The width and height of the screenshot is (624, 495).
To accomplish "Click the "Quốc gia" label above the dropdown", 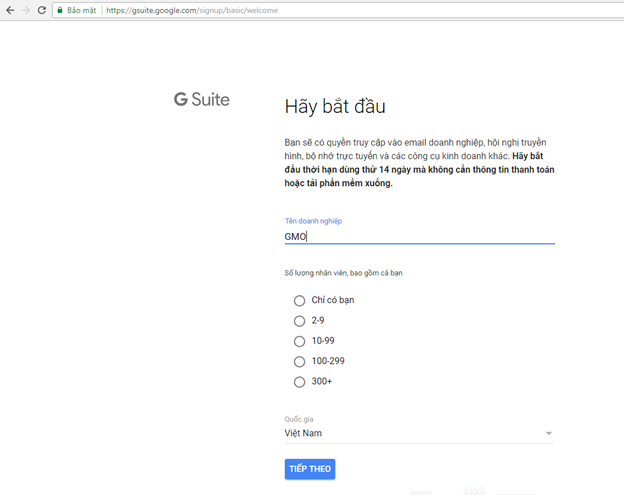I will [299, 419].
